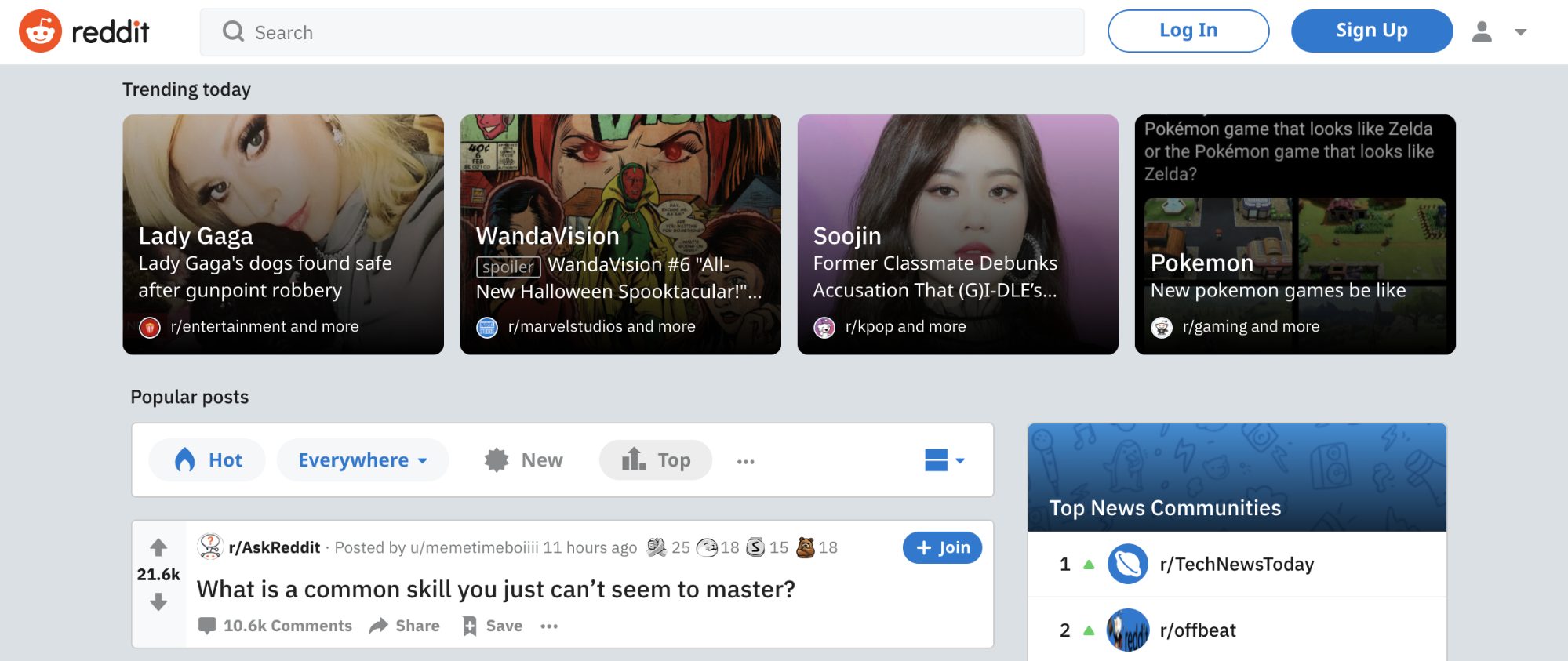Open the Lady Gaga trending card
The height and width of the screenshot is (661, 1568).
[x=283, y=234]
